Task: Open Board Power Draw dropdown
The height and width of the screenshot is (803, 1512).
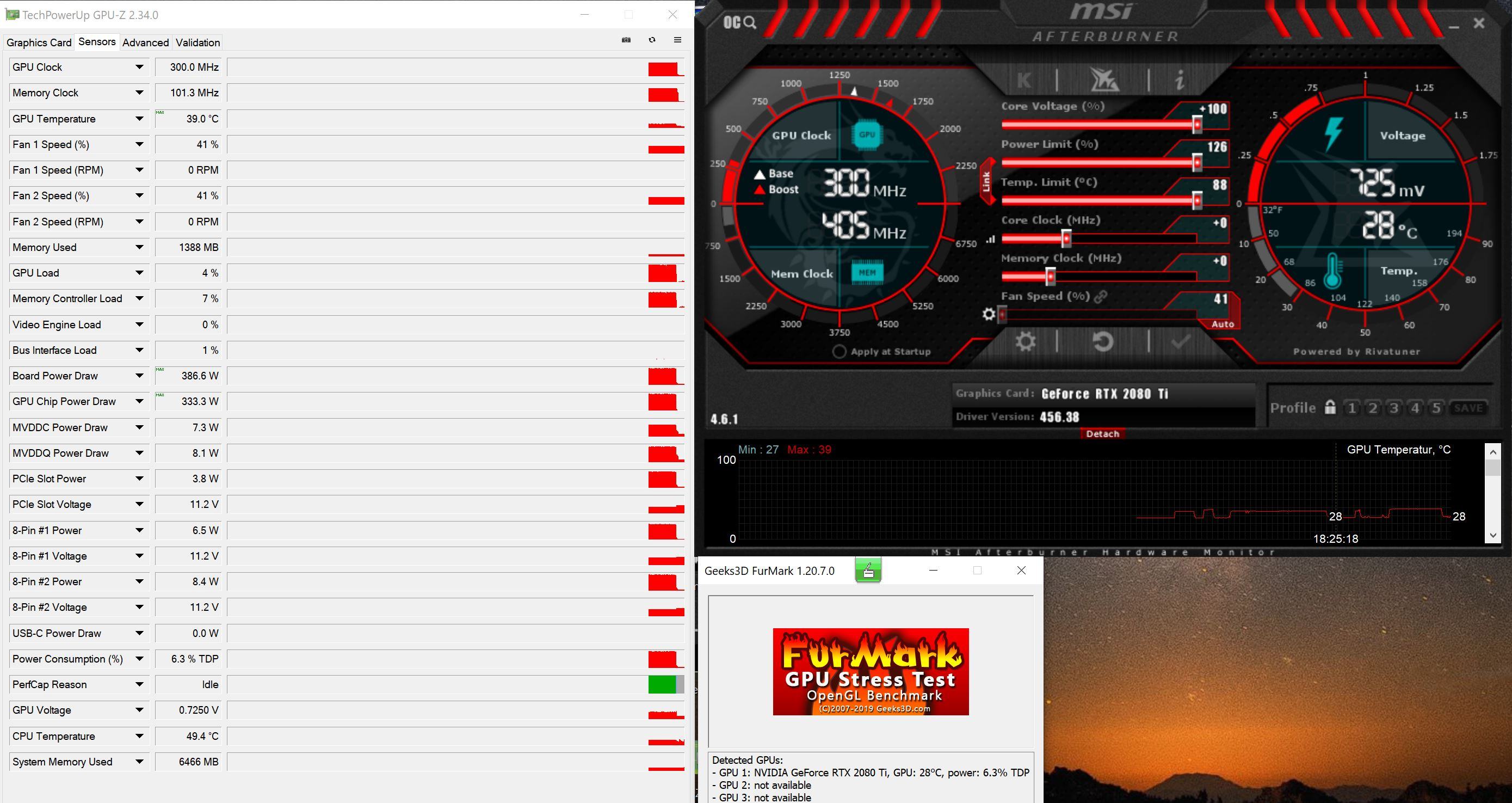Action: click(x=139, y=376)
